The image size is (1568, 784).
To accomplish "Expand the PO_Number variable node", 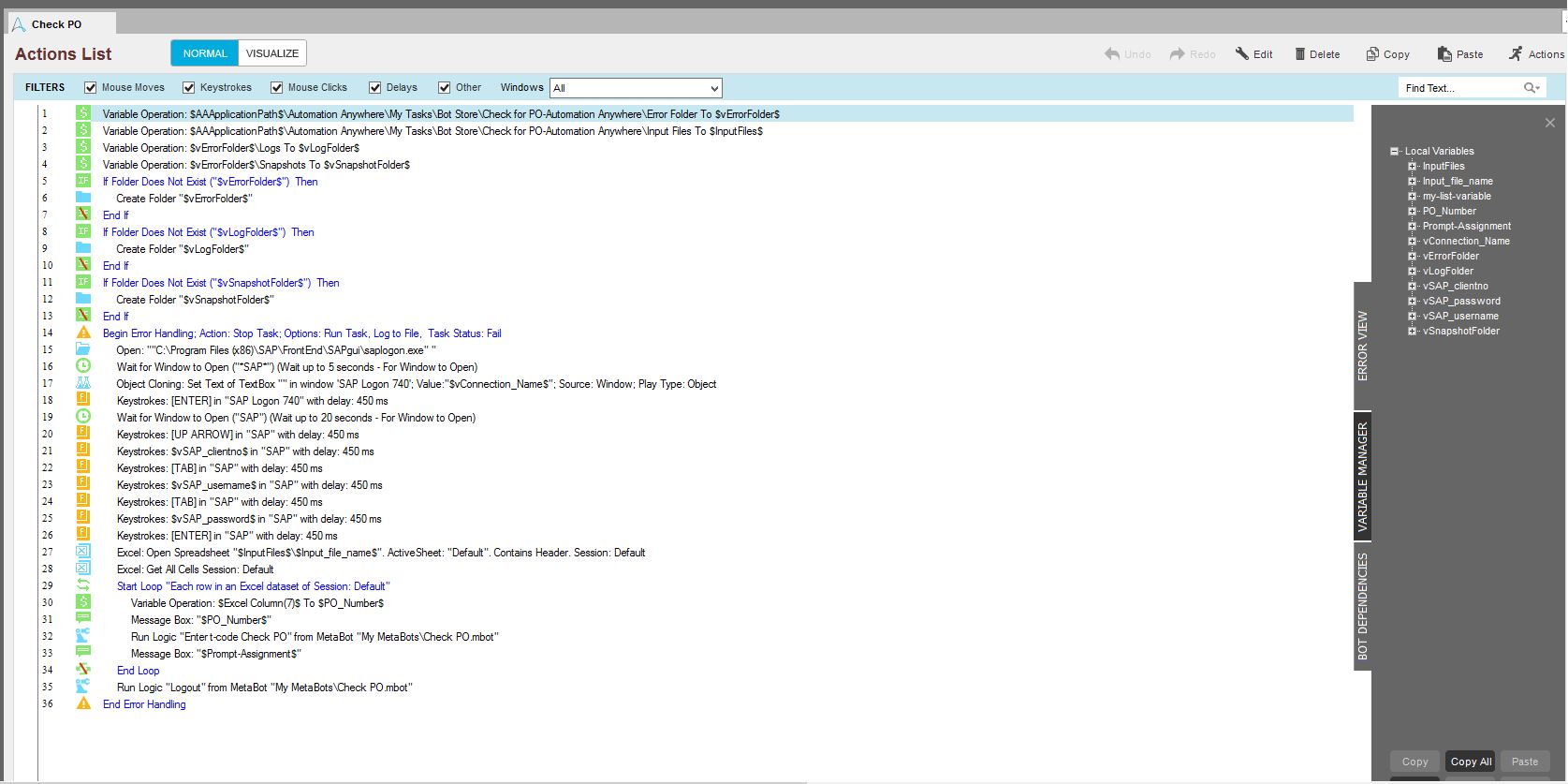I will [1413, 212].
